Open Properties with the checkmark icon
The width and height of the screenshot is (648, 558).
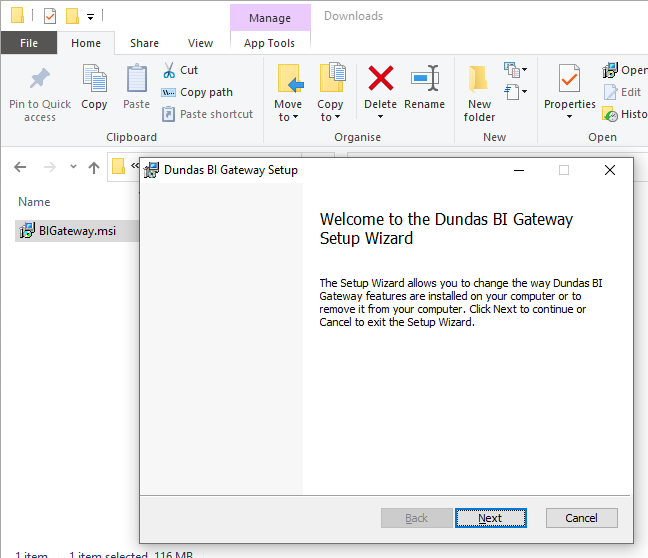(569, 79)
